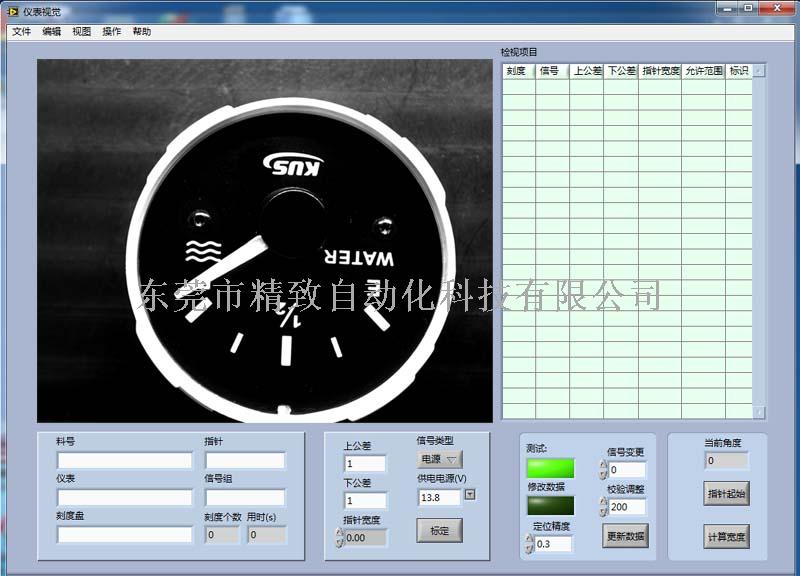Image resolution: width=800 pixels, height=576 pixels.
Task: Click the 定位精度 0.3 value field
Action: 554,544
